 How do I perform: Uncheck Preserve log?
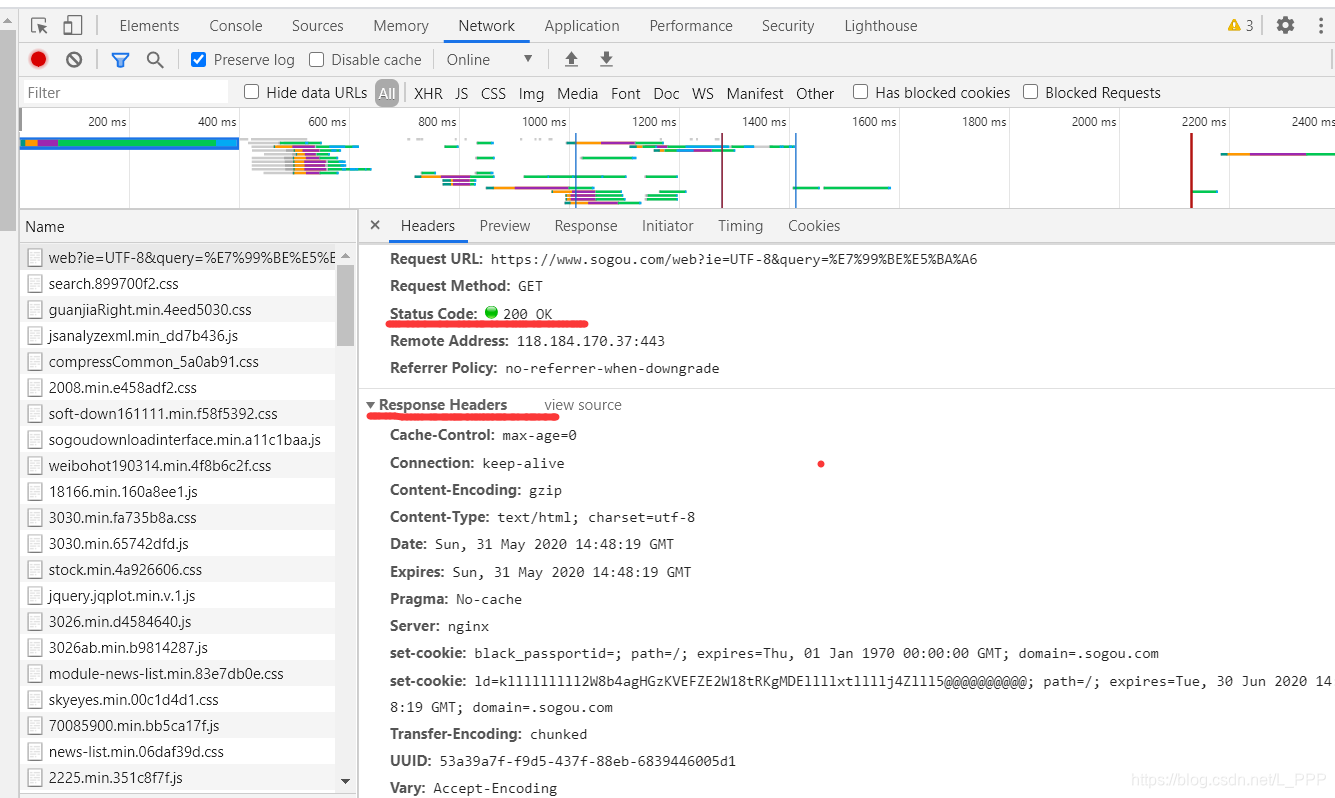tap(198, 60)
